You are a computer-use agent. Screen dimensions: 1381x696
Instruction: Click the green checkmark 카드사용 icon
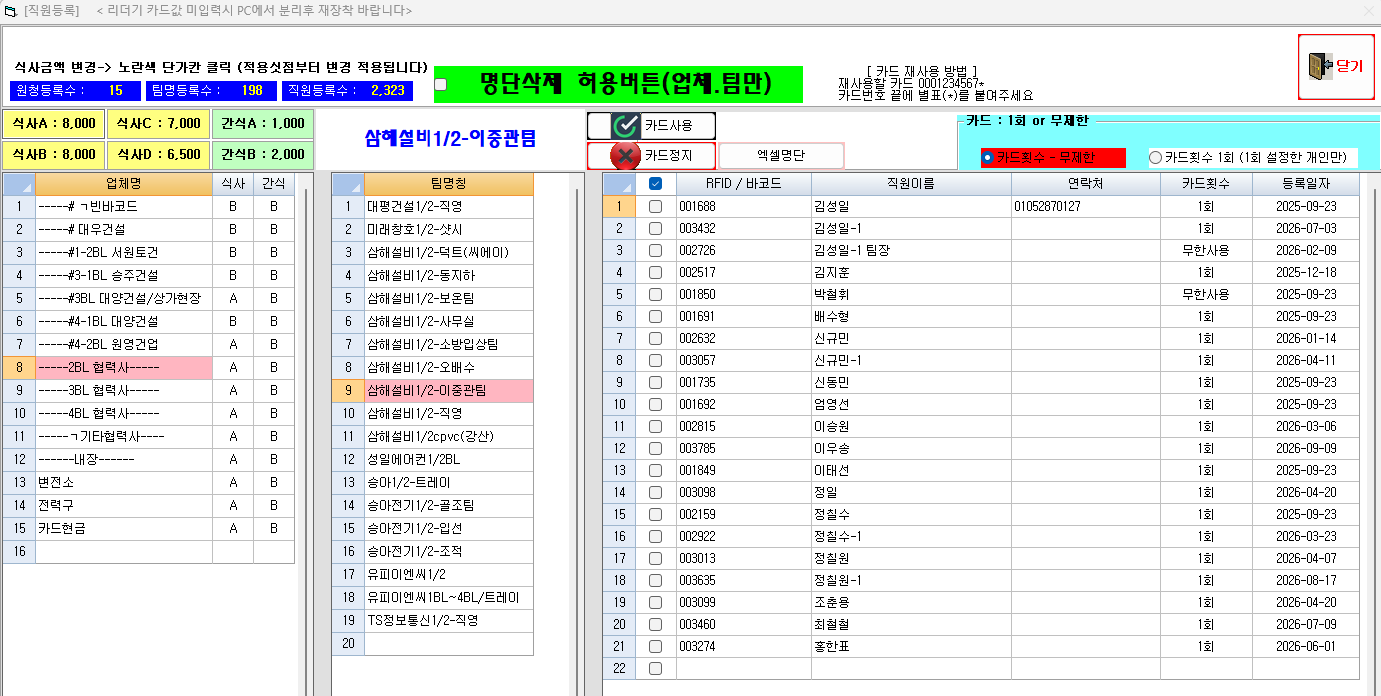pyautogui.click(x=626, y=125)
